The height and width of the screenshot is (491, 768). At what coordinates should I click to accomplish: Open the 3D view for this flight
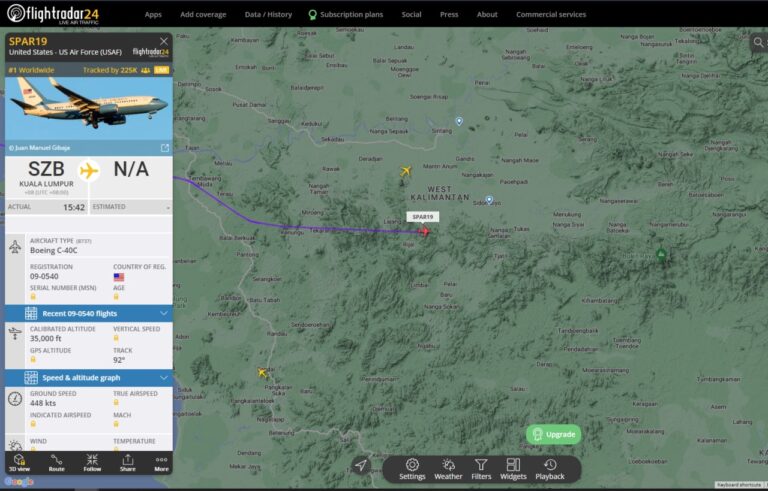(x=19, y=462)
